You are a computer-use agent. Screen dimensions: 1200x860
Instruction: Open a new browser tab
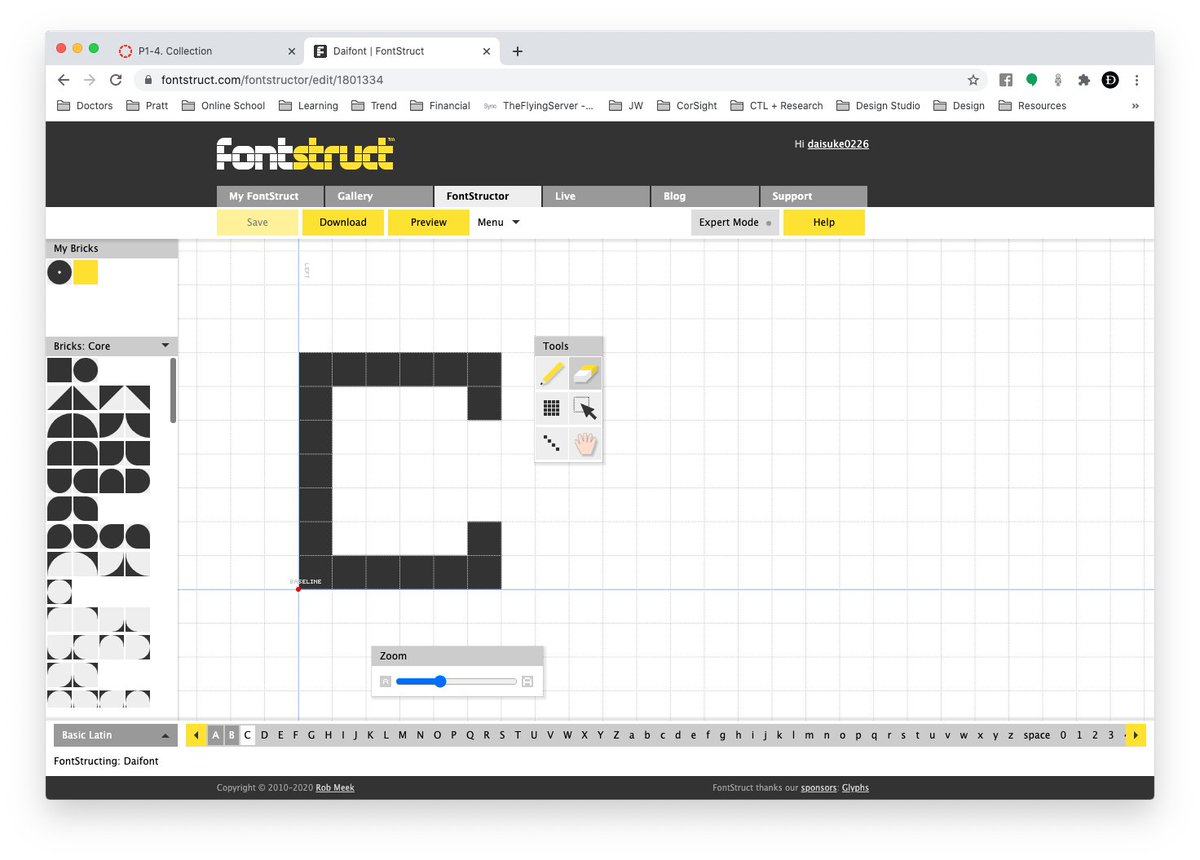tap(517, 51)
